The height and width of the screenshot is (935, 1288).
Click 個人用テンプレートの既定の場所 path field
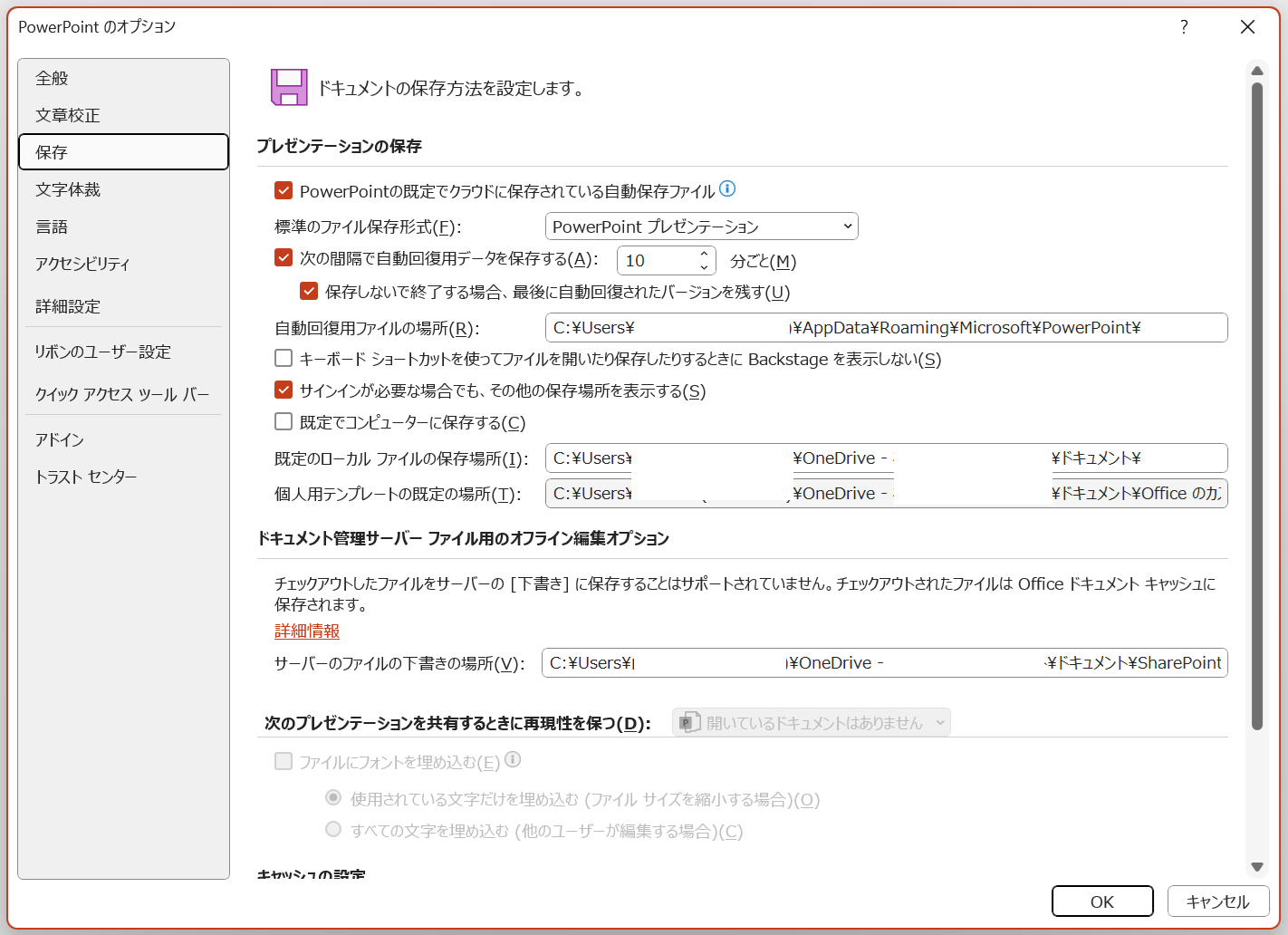click(887, 493)
